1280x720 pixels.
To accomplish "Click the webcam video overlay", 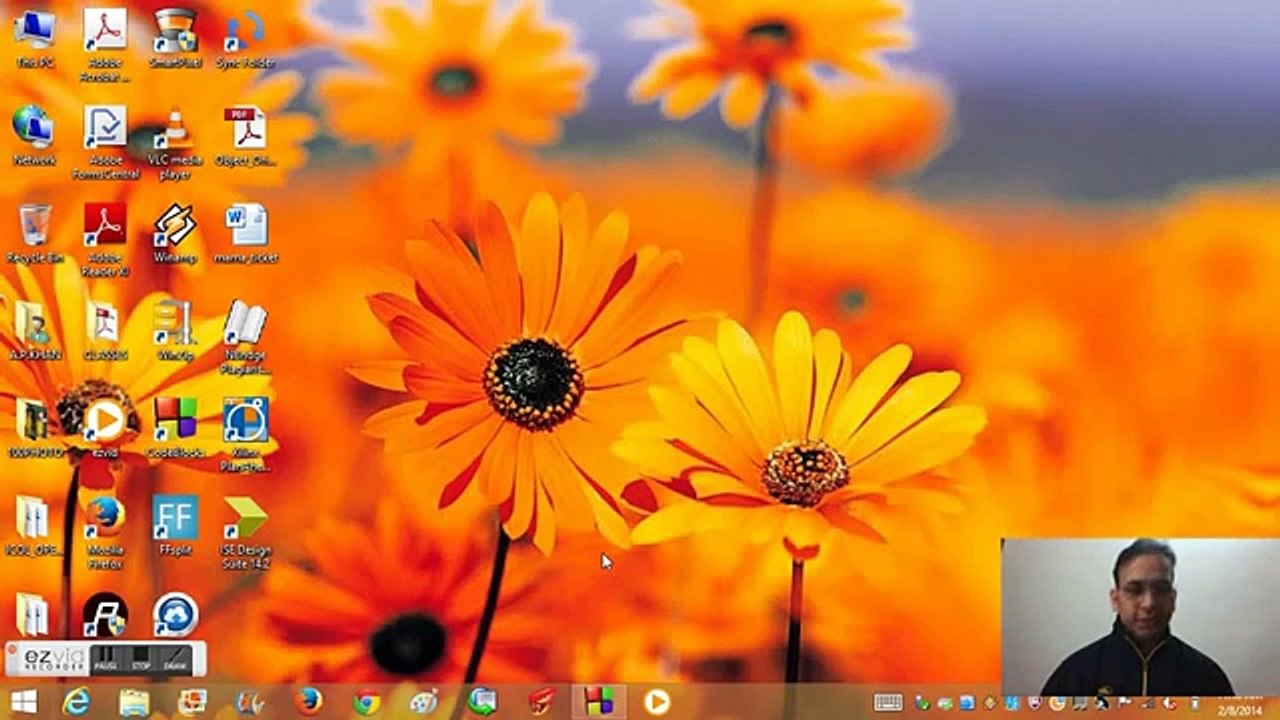I will (x=1140, y=617).
